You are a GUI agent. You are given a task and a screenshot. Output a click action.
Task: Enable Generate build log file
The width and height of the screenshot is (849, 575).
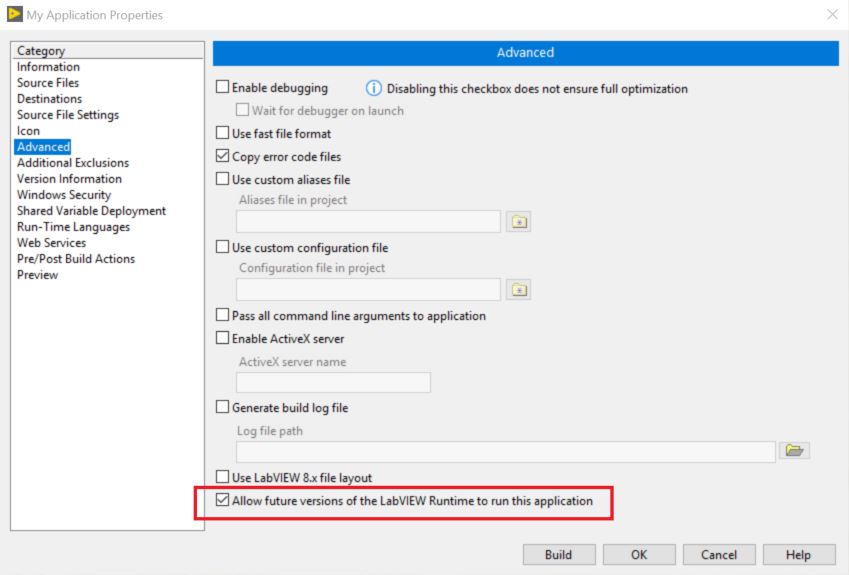(x=223, y=407)
